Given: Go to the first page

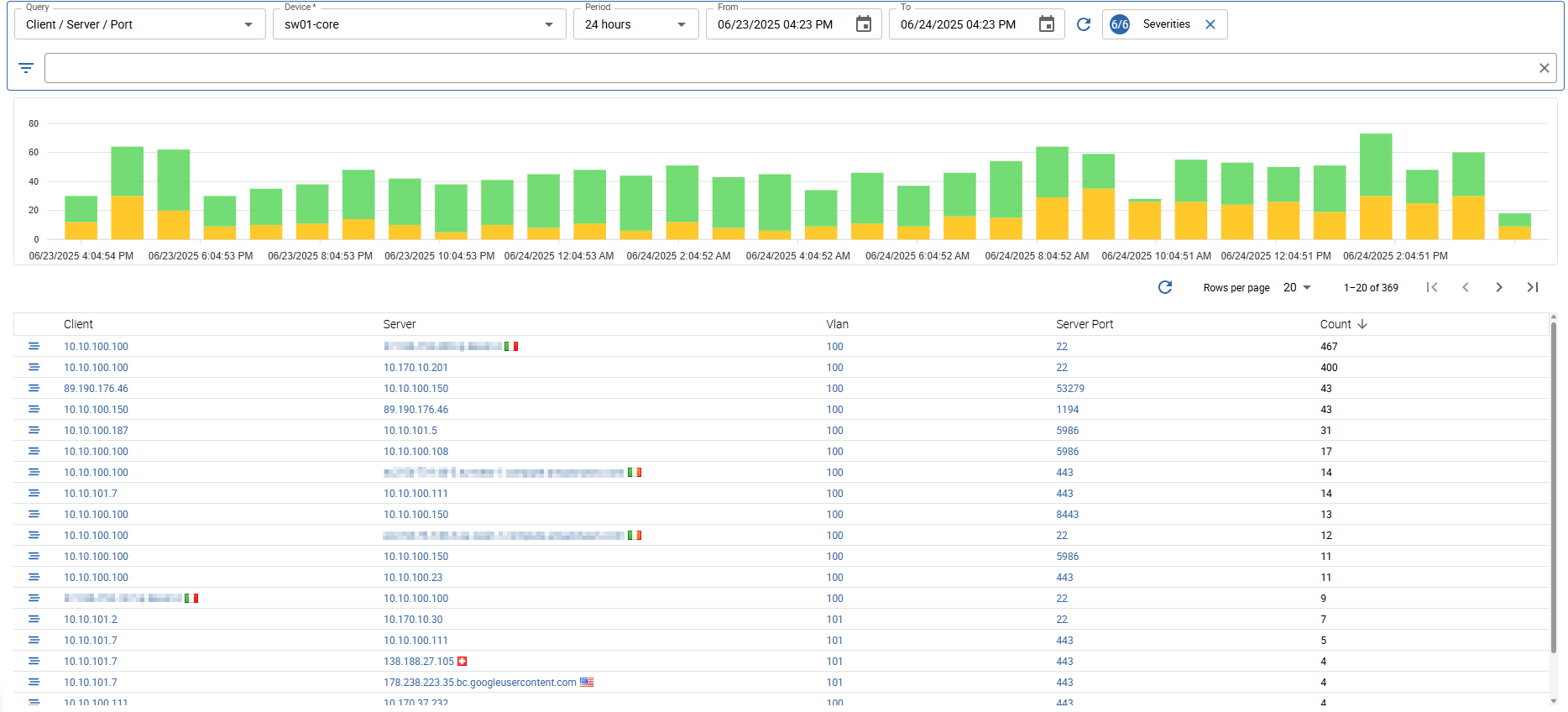Looking at the screenshot, I should pyautogui.click(x=1432, y=287).
